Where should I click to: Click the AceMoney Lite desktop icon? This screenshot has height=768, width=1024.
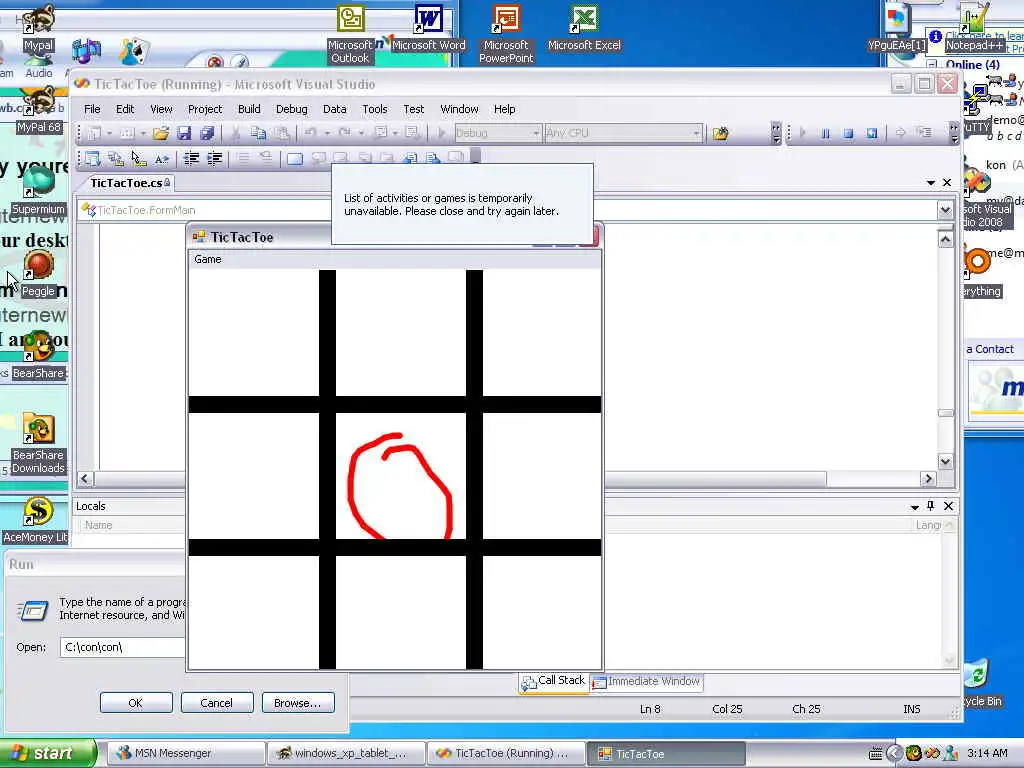[36, 520]
